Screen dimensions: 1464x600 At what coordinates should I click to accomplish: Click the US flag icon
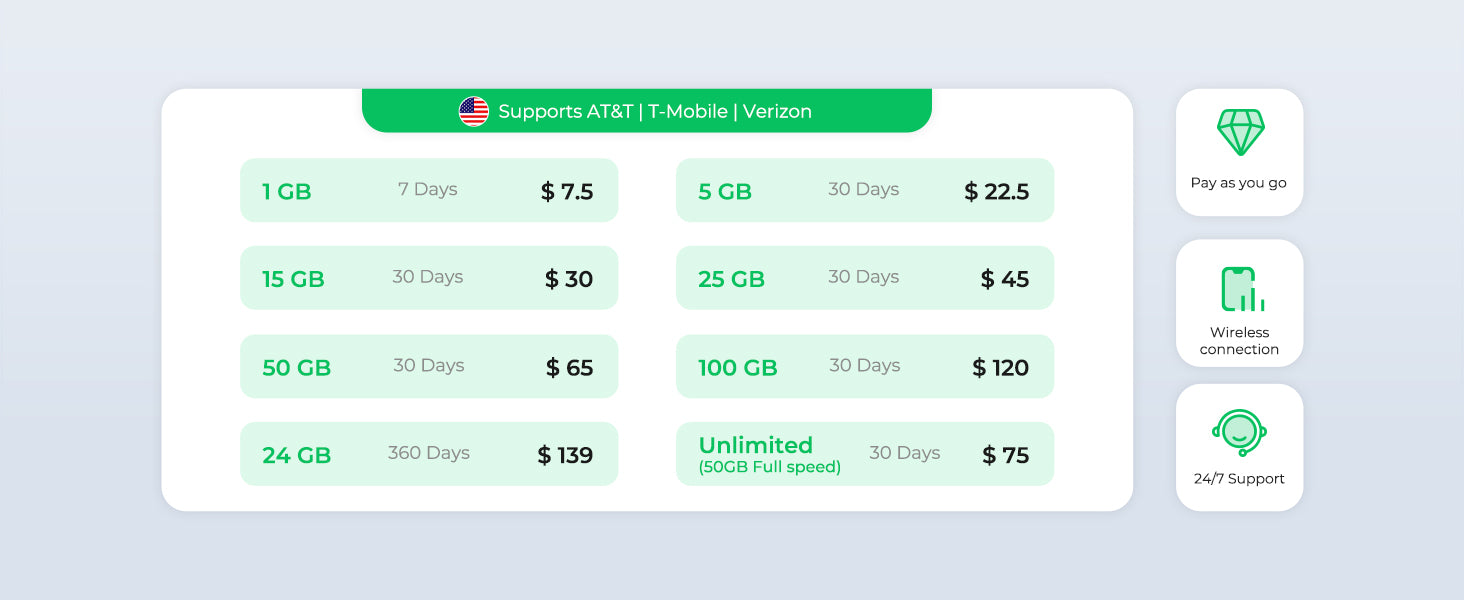(x=473, y=111)
